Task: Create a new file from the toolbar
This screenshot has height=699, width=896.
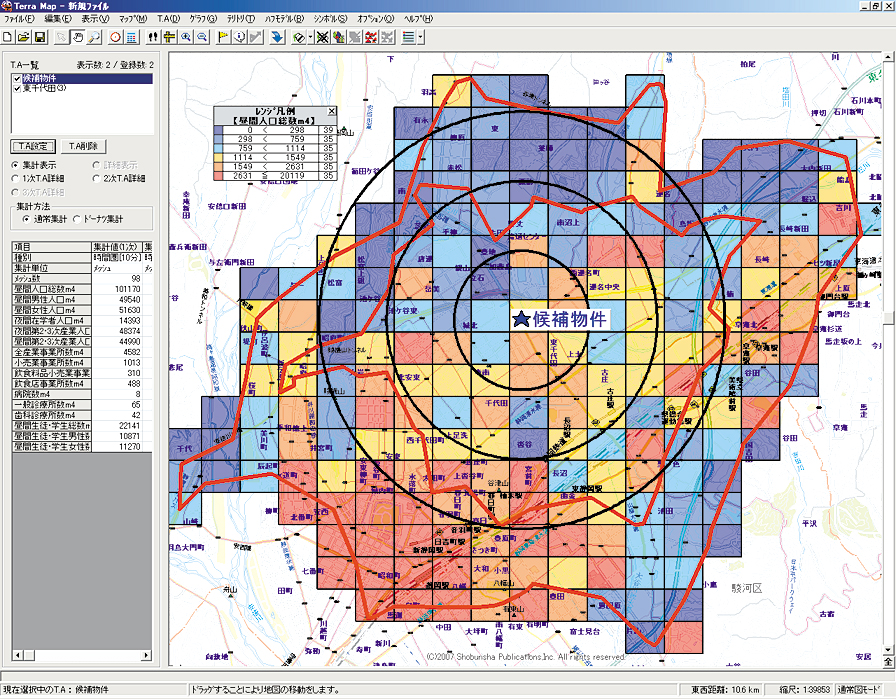Action: point(7,38)
